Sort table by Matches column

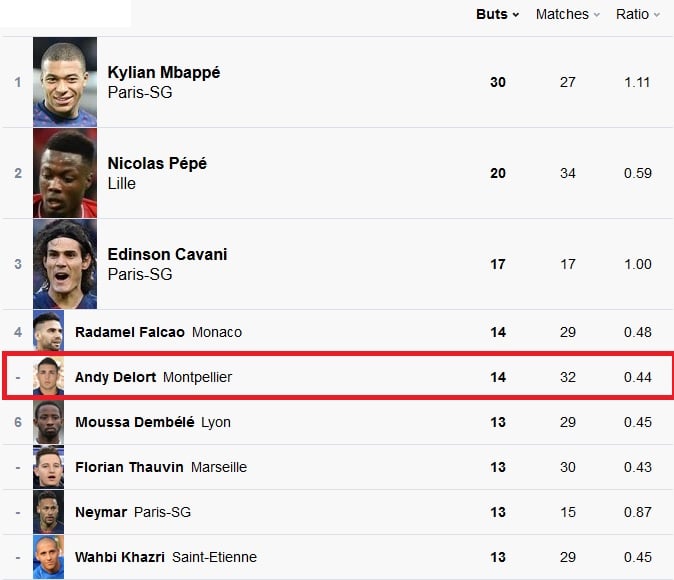point(567,15)
